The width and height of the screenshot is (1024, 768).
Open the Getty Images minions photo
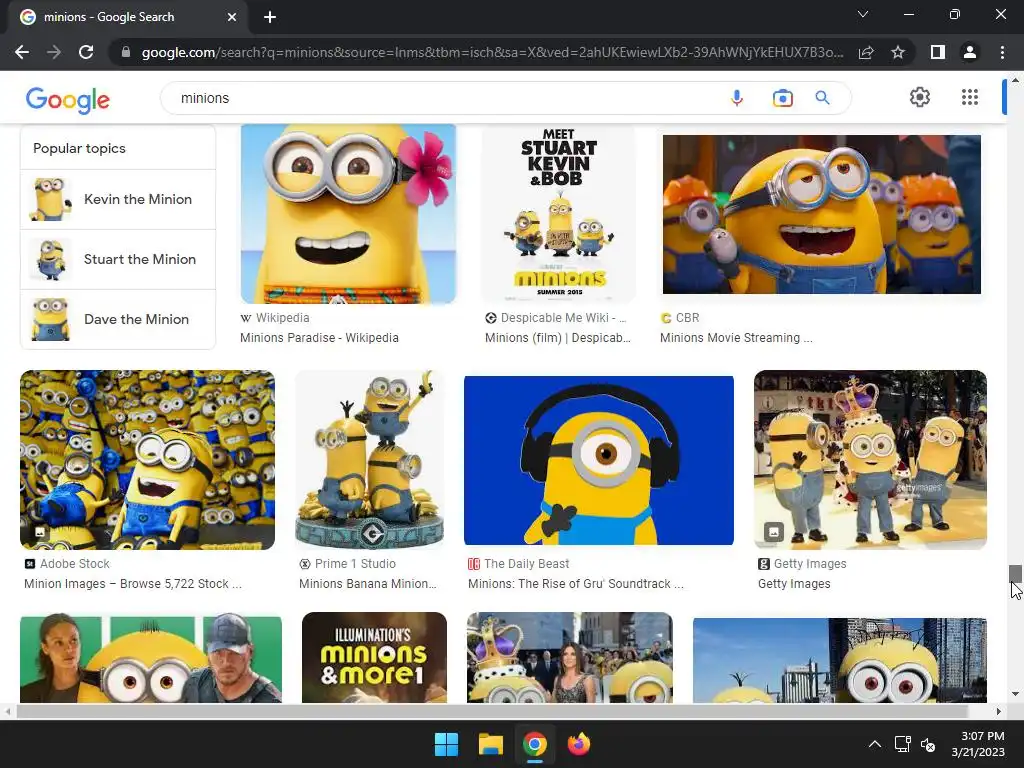coord(870,460)
